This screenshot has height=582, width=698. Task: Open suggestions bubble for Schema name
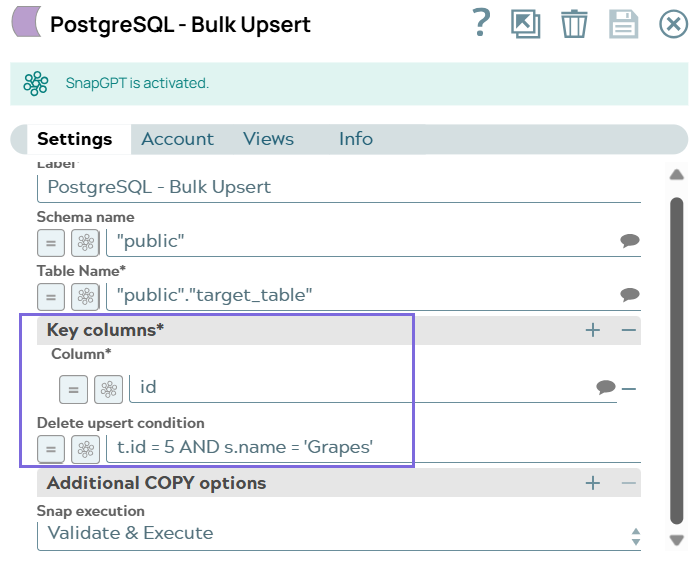point(630,241)
